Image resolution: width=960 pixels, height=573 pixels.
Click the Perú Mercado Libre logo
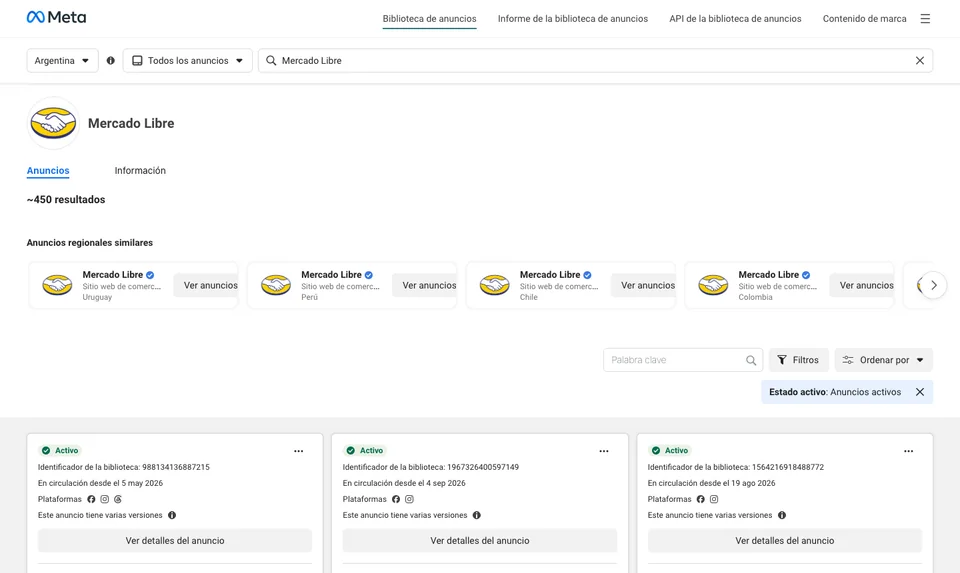276,285
